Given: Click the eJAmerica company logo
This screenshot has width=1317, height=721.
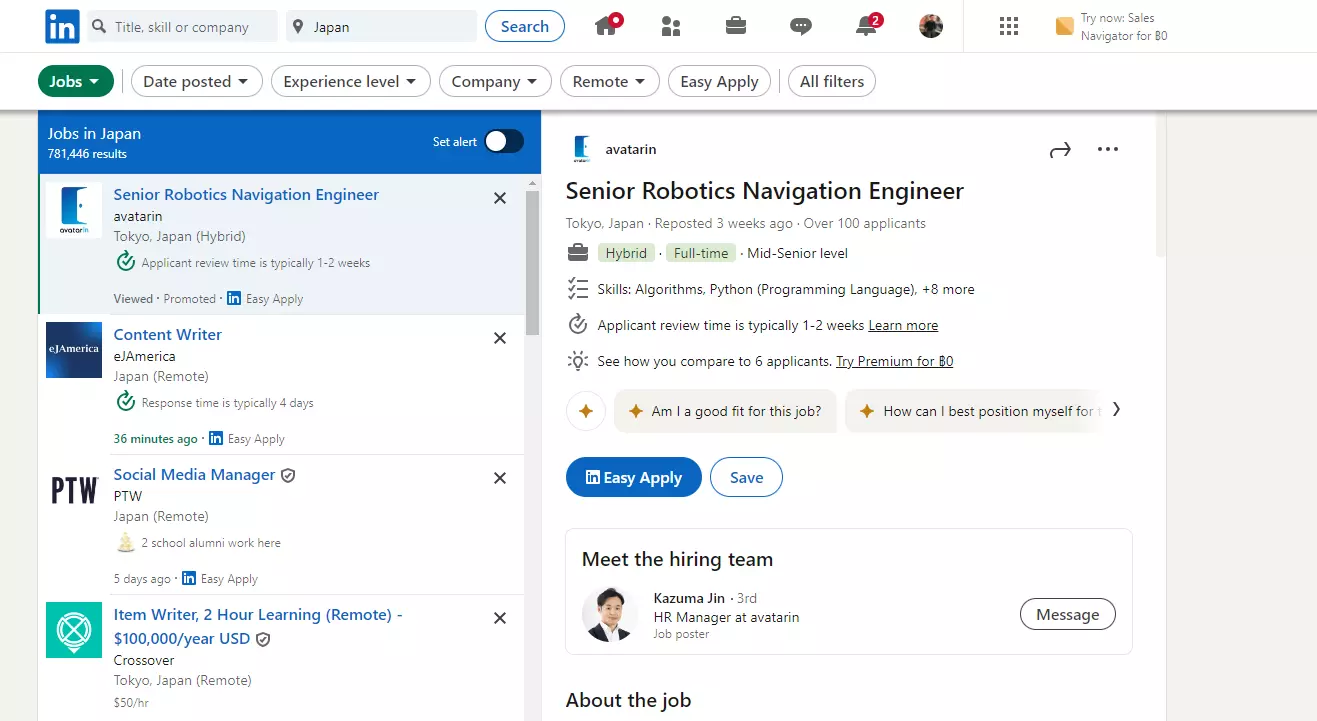Looking at the screenshot, I should pyautogui.click(x=74, y=350).
